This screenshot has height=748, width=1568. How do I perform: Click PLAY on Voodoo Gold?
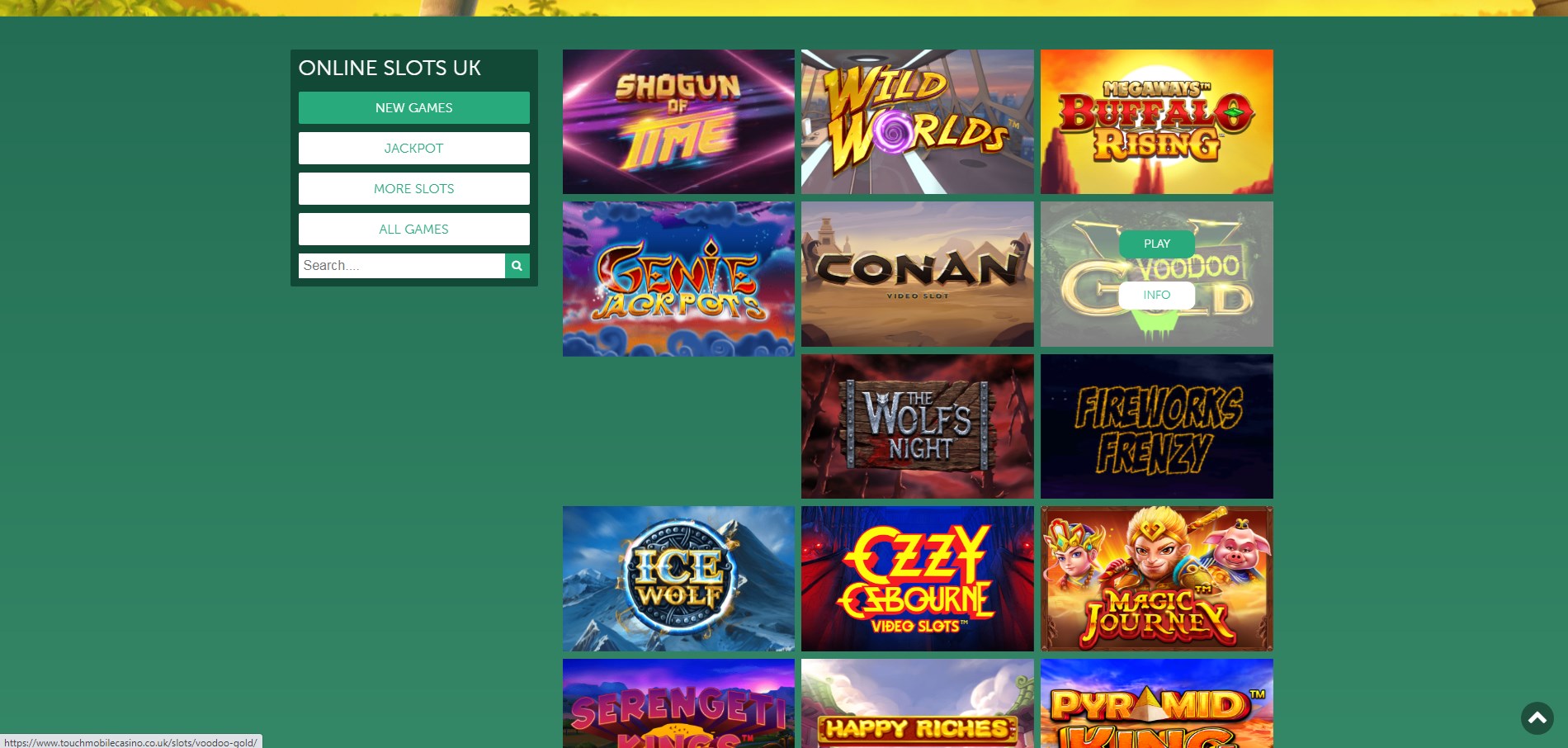tap(1156, 244)
